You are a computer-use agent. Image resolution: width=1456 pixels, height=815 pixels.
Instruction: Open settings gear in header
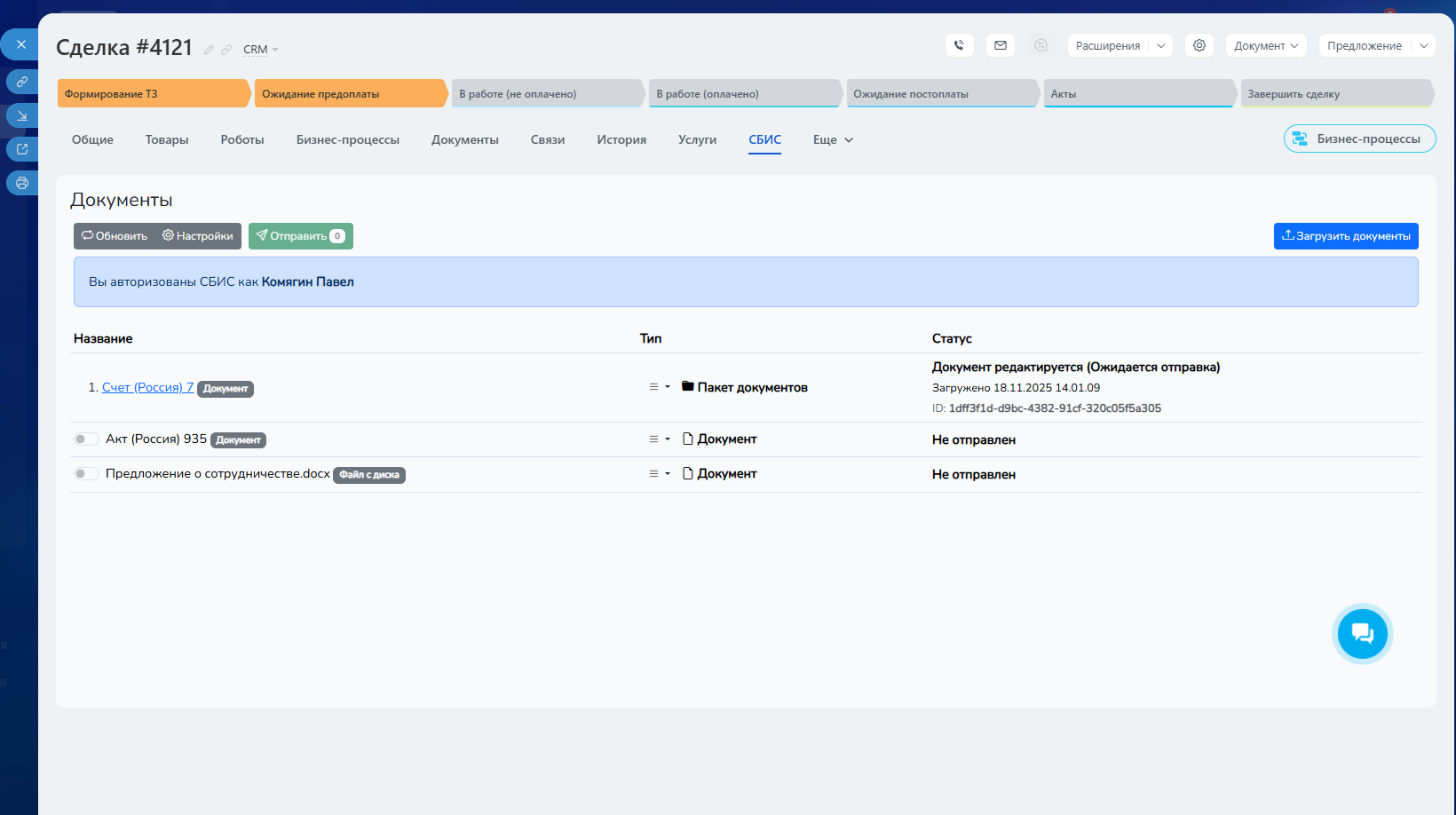click(x=1199, y=45)
